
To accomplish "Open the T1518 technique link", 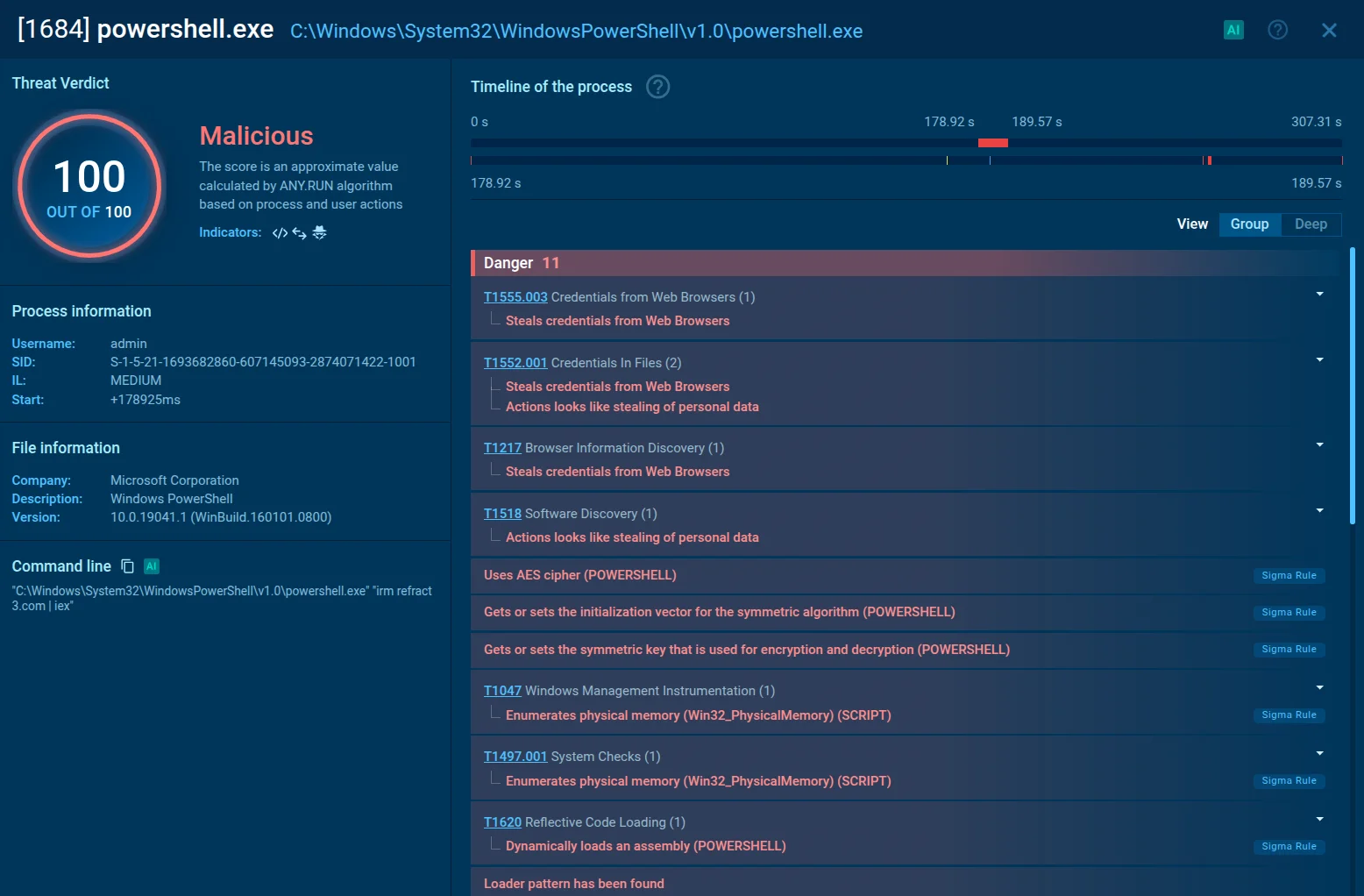I will [x=502, y=514].
